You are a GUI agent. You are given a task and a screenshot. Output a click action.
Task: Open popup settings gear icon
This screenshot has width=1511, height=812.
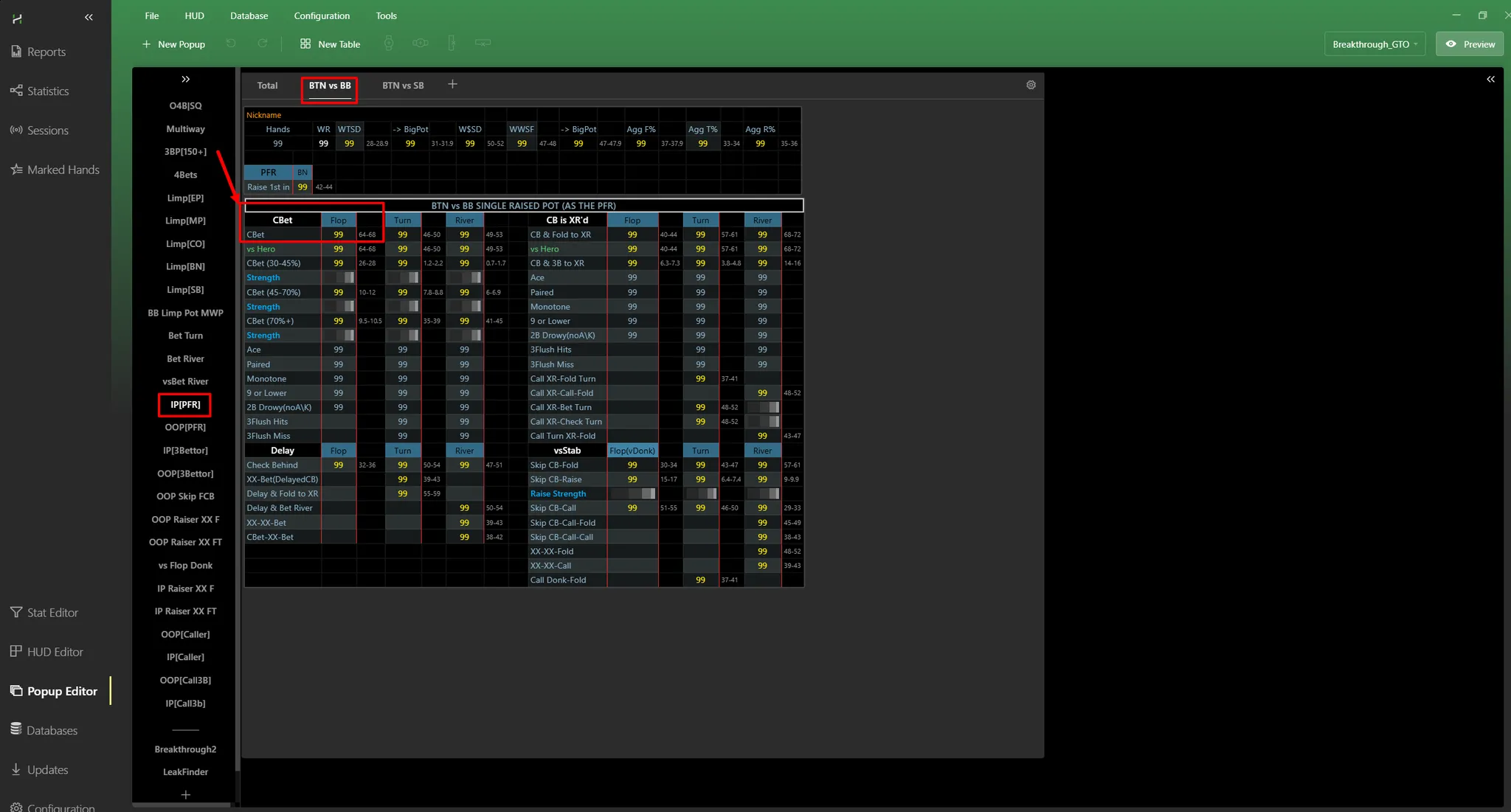1031,85
